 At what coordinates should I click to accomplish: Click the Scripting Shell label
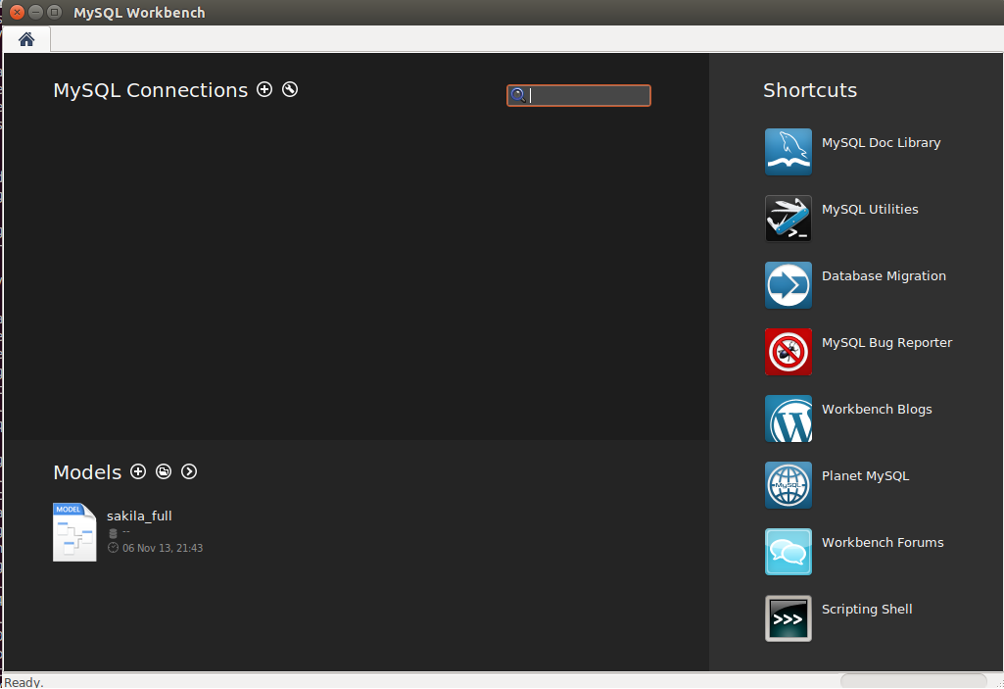pyautogui.click(x=867, y=609)
